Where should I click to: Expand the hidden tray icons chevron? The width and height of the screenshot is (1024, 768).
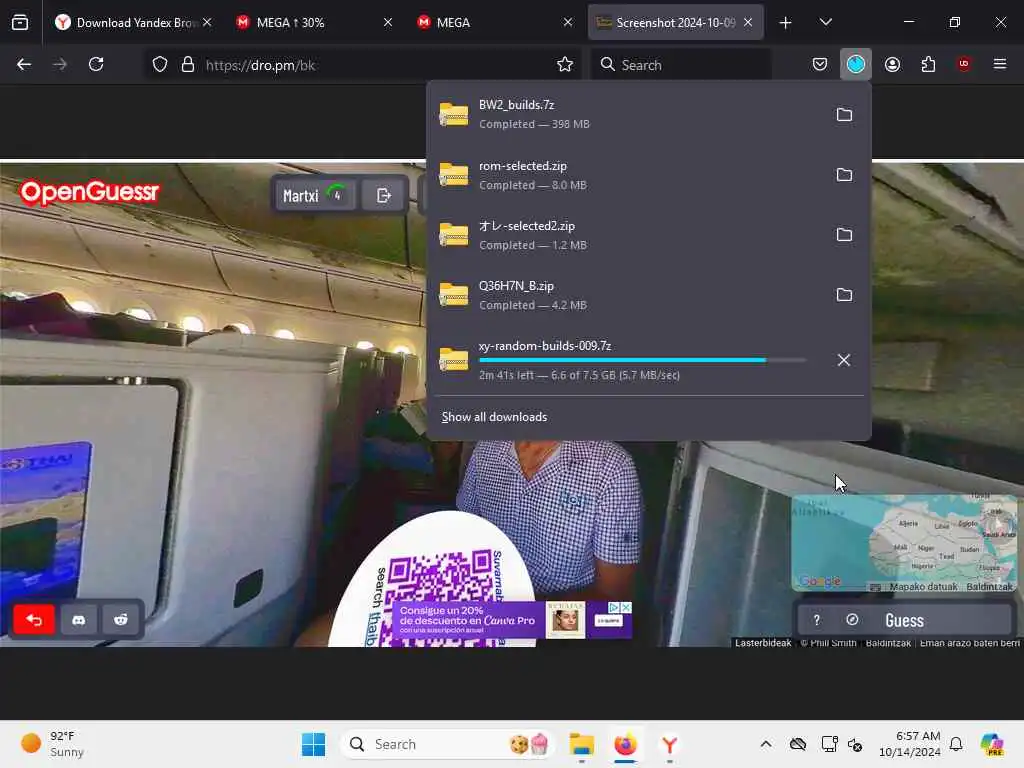click(x=765, y=744)
